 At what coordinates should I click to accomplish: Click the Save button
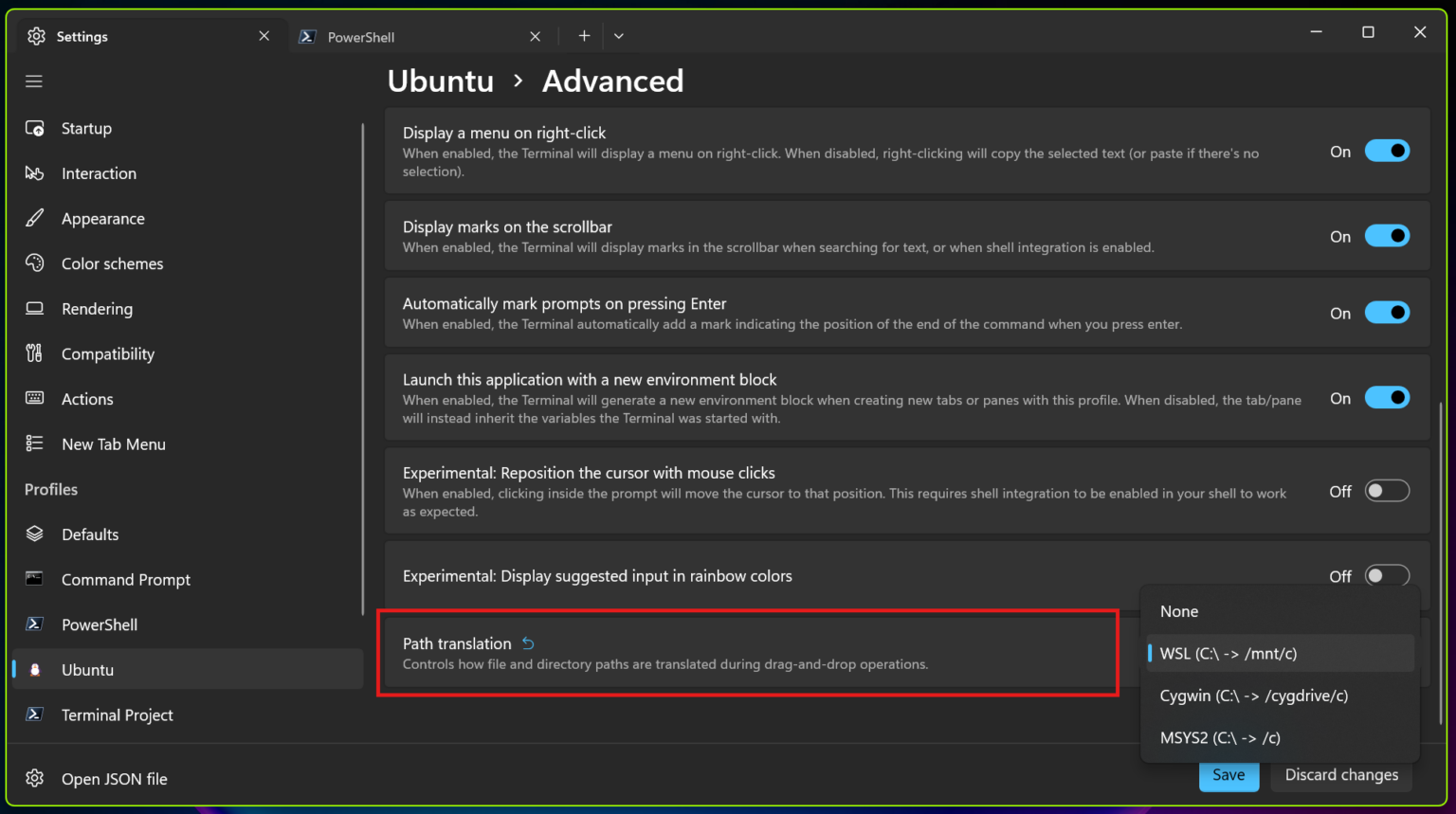tap(1228, 774)
